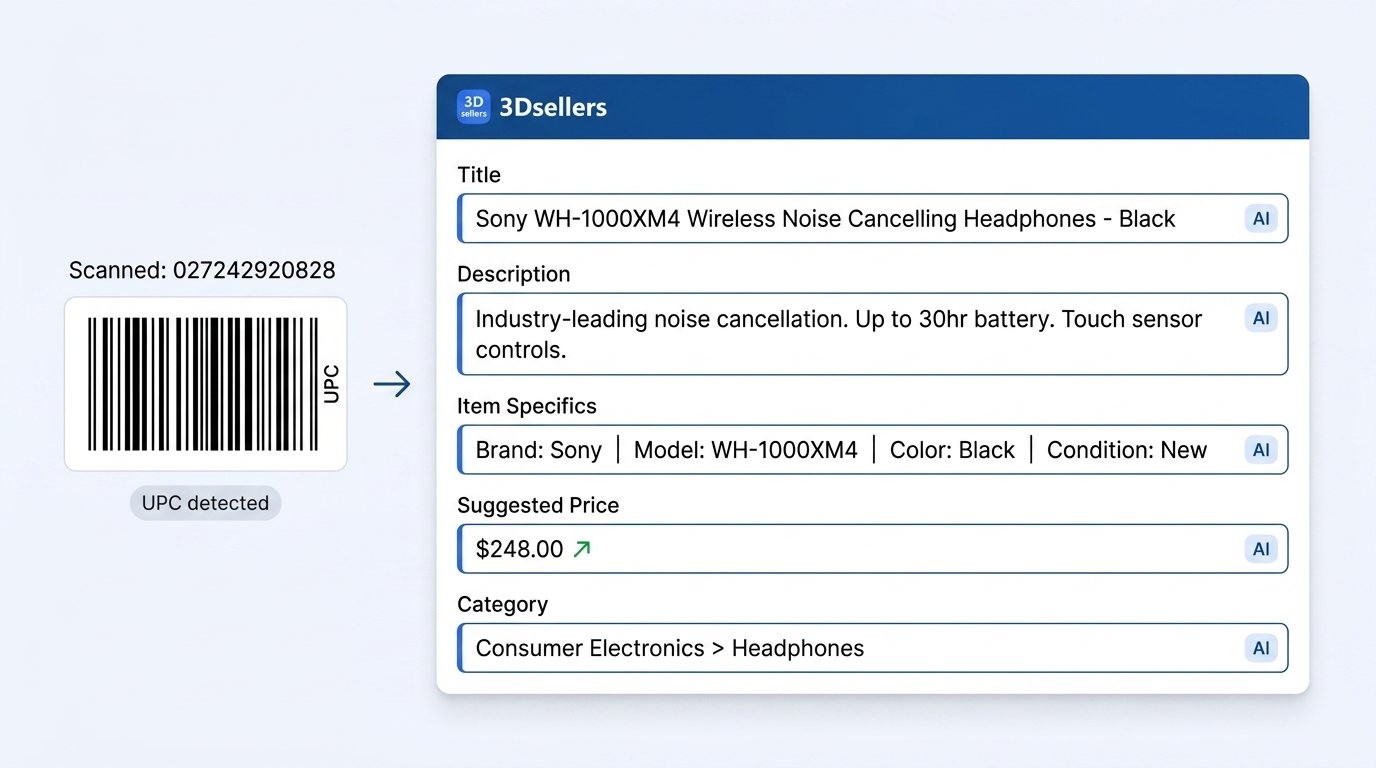Open the Condition: New item specific selector
The height and width of the screenshot is (768, 1376).
pos(1127,449)
